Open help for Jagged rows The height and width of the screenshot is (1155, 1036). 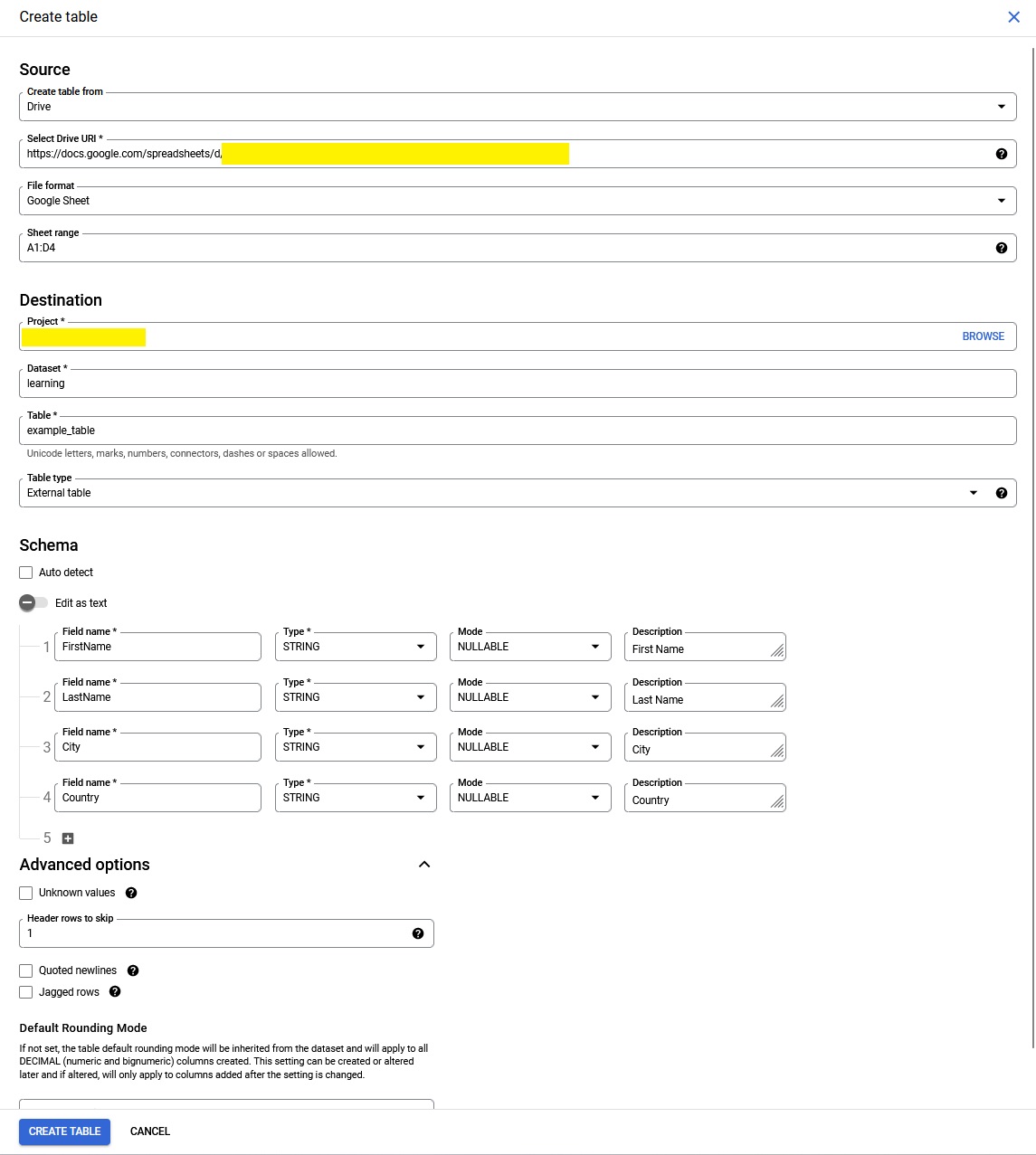115,991
